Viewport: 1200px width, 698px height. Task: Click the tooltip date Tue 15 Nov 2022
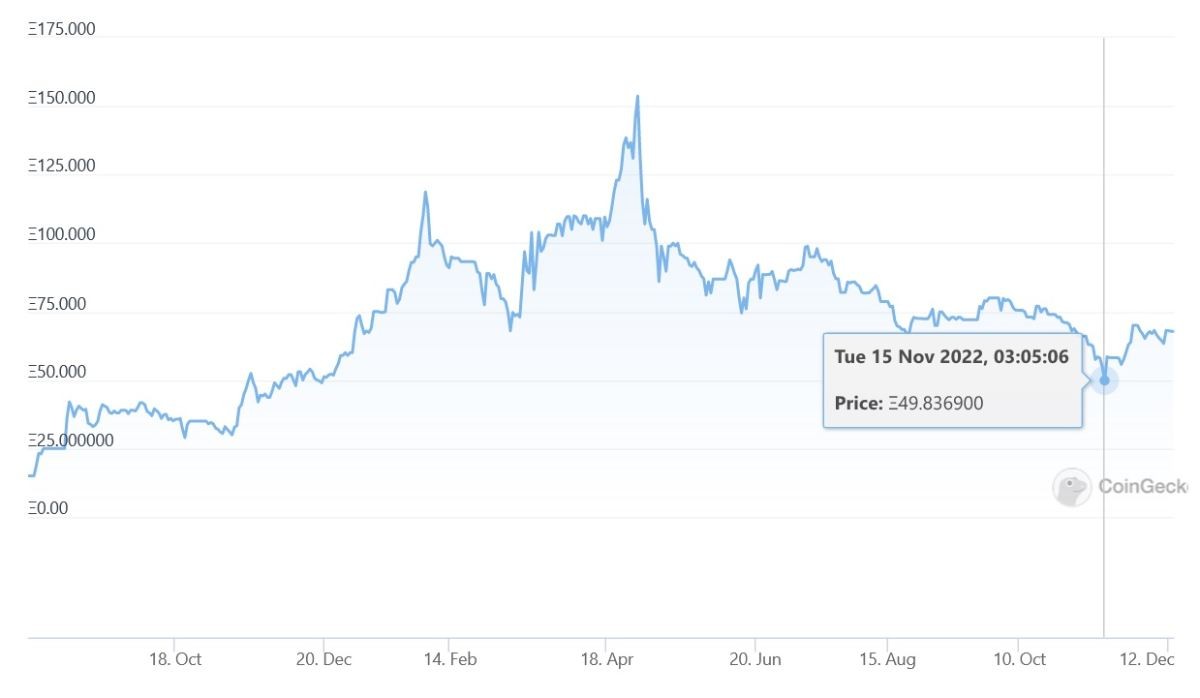tap(952, 357)
